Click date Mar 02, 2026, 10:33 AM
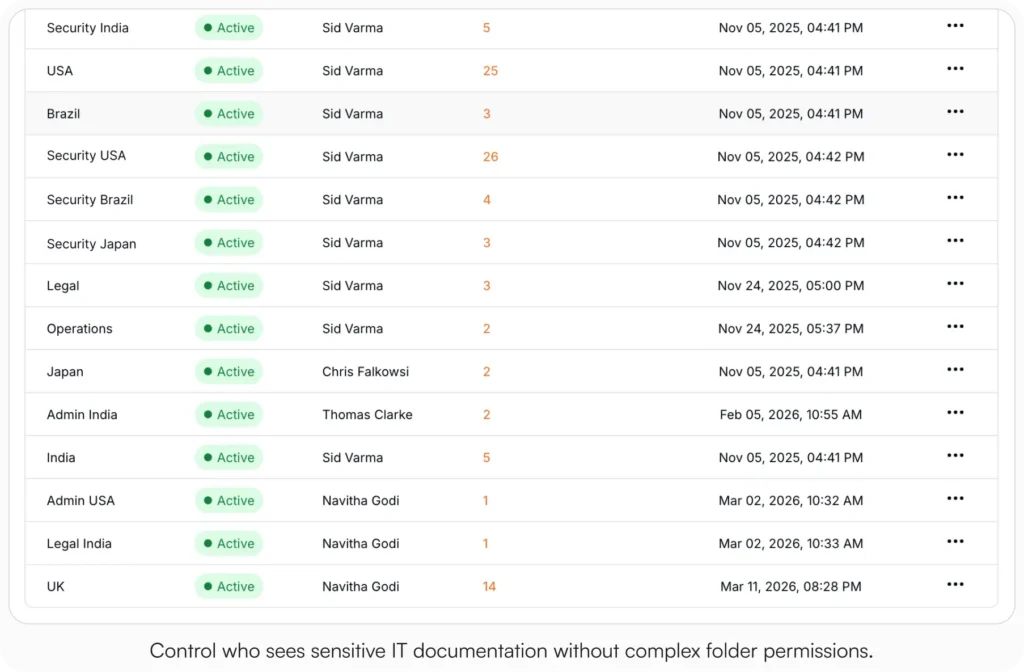The height and width of the screenshot is (672, 1024). (x=790, y=544)
